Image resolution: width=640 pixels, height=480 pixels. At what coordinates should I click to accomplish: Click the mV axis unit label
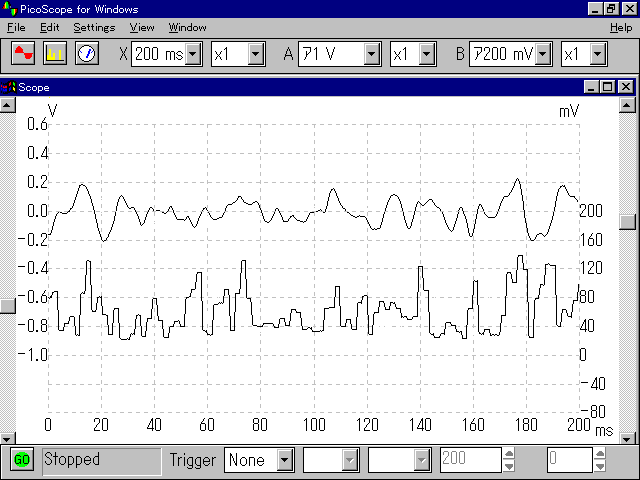click(569, 111)
